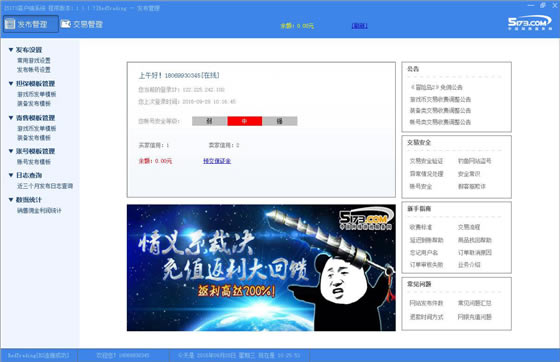This screenshot has width=560, height=362.
Task: Open the 钓鱼网站盗号 link
Action: (x=475, y=161)
